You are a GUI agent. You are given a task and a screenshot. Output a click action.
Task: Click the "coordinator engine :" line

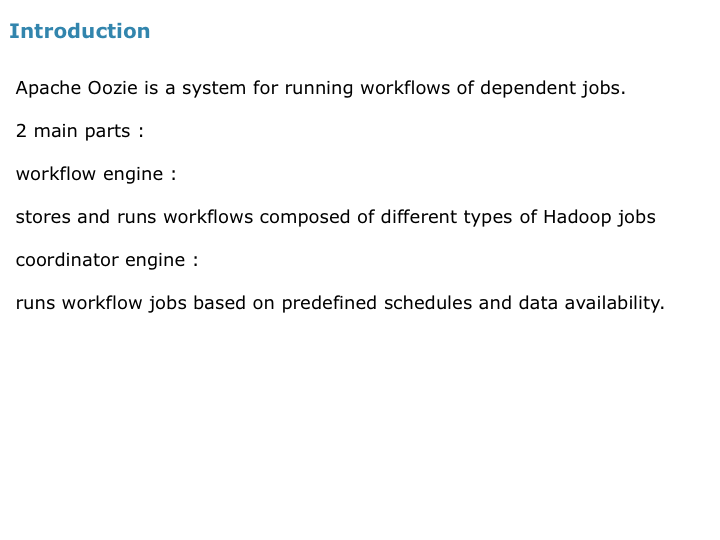[107, 260]
